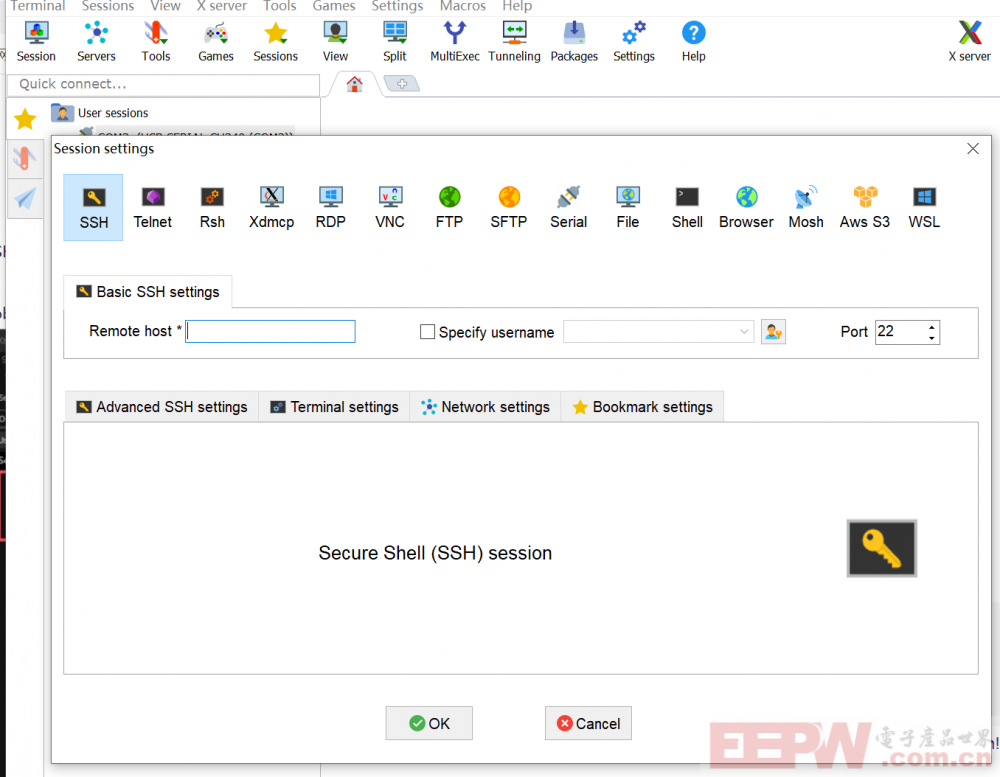Click the Quick connect search box
1000x777 pixels.
click(163, 84)
